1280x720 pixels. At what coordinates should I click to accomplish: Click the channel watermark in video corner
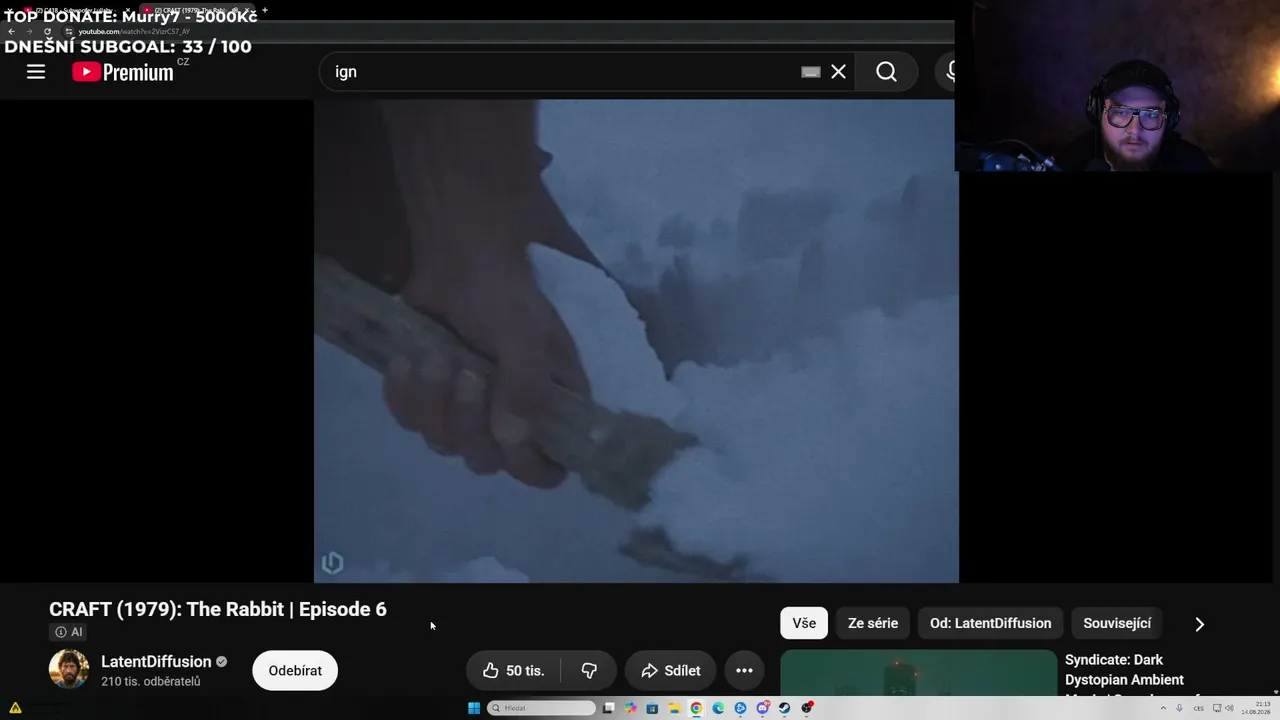(x=332, y=563)
